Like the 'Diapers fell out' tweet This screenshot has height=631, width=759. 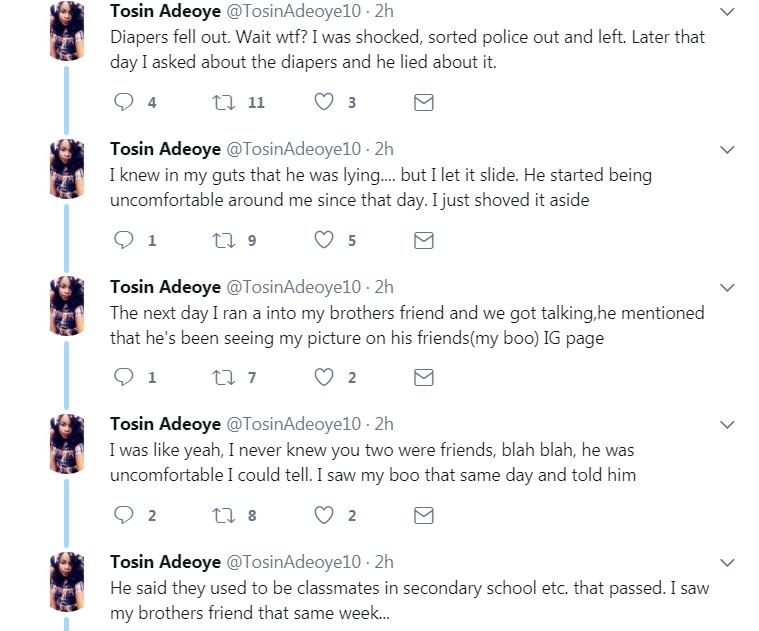pos(324,102)
